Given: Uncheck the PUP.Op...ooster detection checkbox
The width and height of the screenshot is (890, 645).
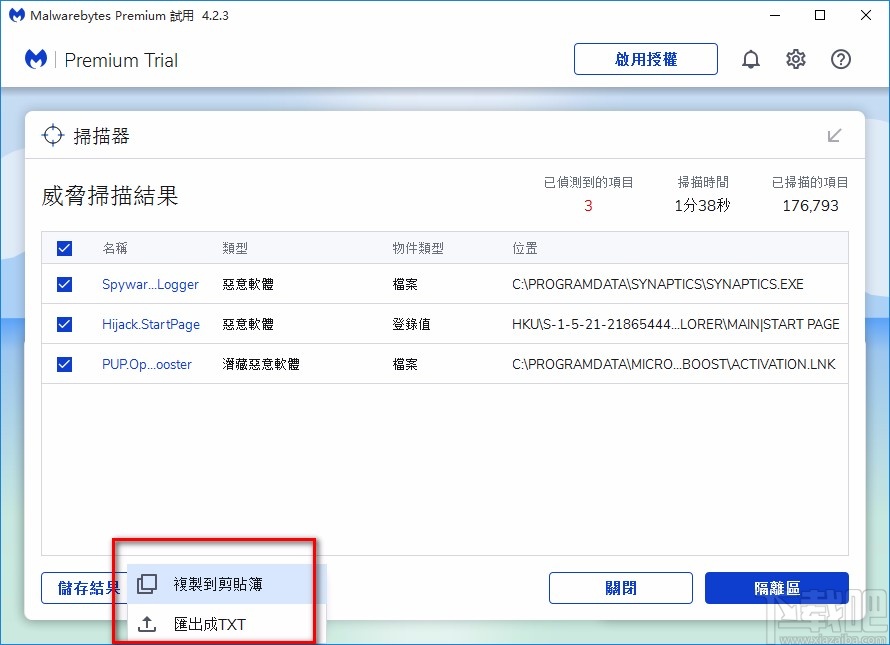Looking at the screenshot, I should 64,364.
